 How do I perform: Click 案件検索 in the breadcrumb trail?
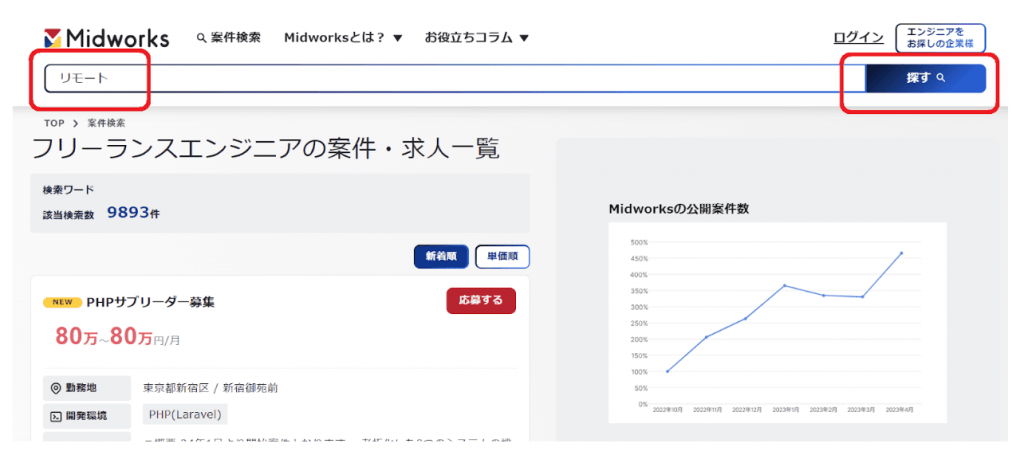106,123
